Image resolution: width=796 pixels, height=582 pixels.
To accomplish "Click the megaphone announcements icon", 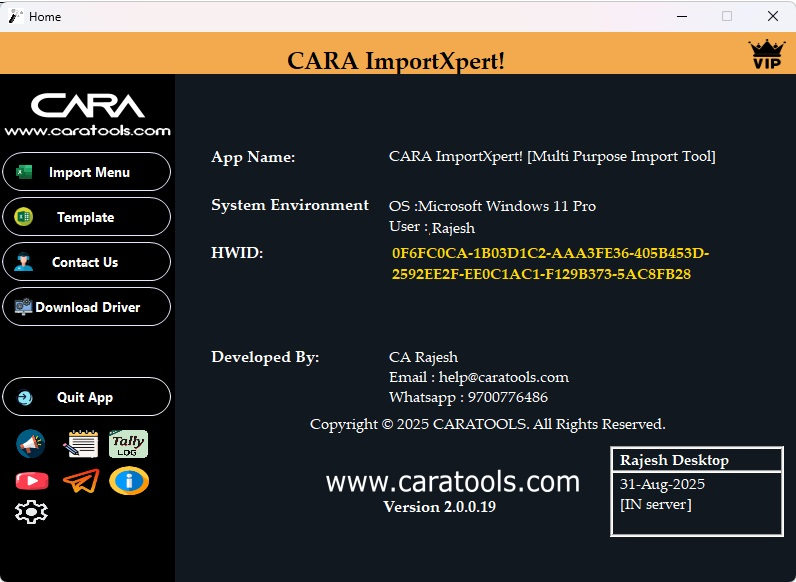I will tap(32, 443).
